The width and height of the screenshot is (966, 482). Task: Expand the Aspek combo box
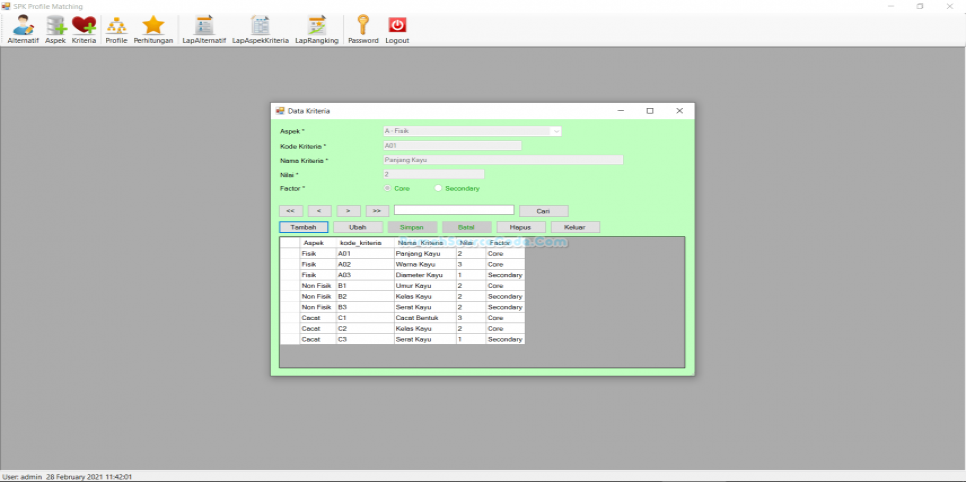point(556,131)
